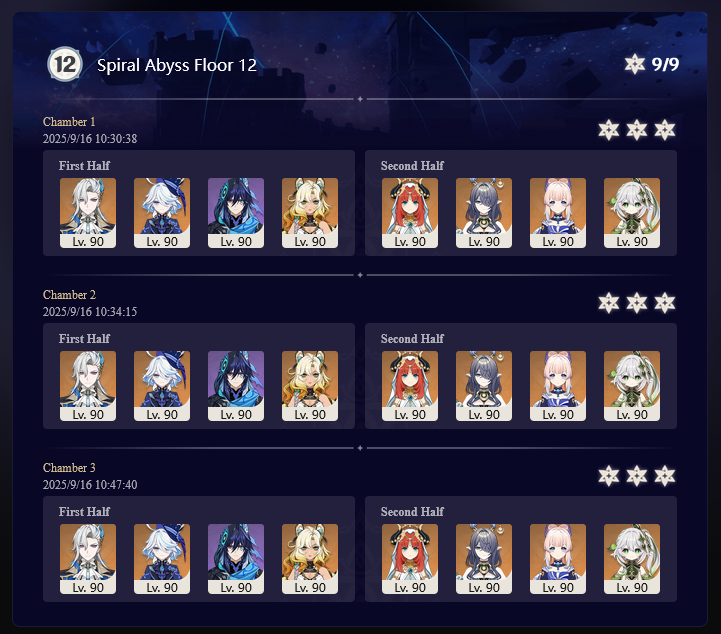Select pink-haired character in Chamber 1 Second Half

(558, 213)
